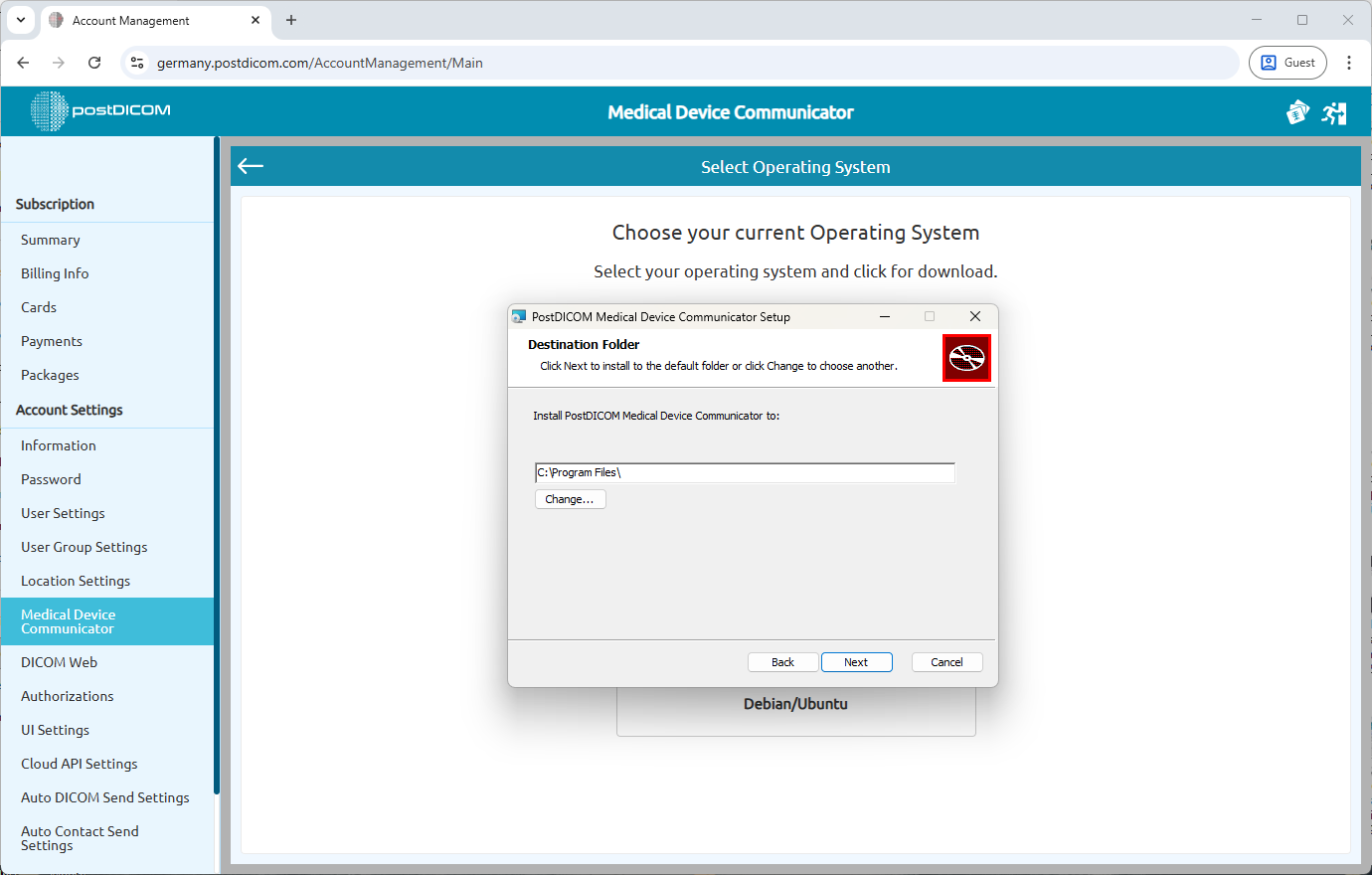Screen dimensions: 1372x875
Task: Reload the current page
Action: pos(94,62)
